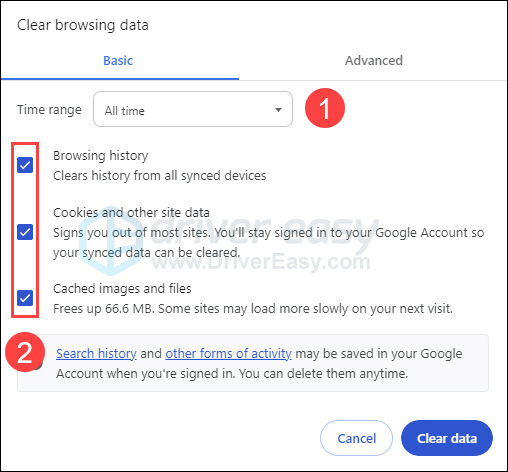Screen dimensions: 508x472
Task: Click the red number 1 annotation badge
Action: [x=325, y=108]
